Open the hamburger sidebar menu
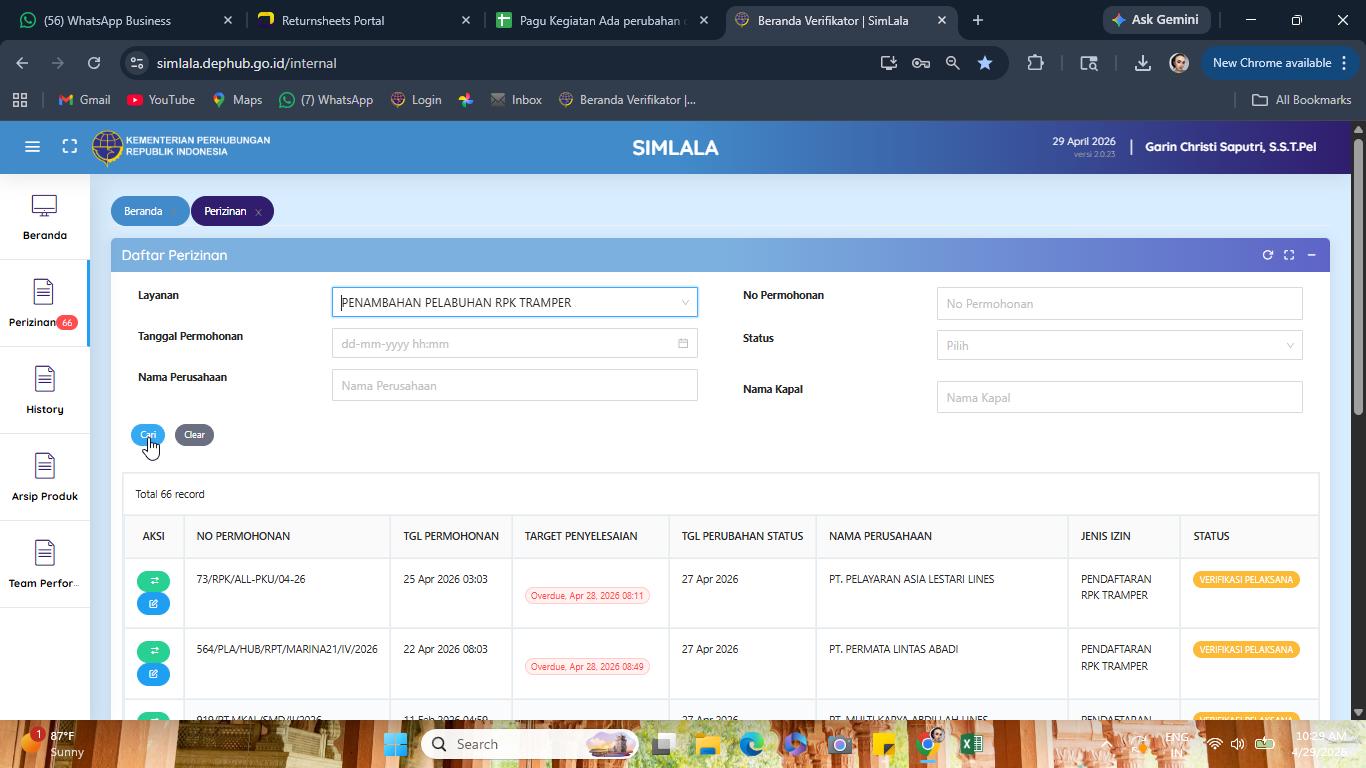This screenshot has width=1366, height=768. (32, 147)
